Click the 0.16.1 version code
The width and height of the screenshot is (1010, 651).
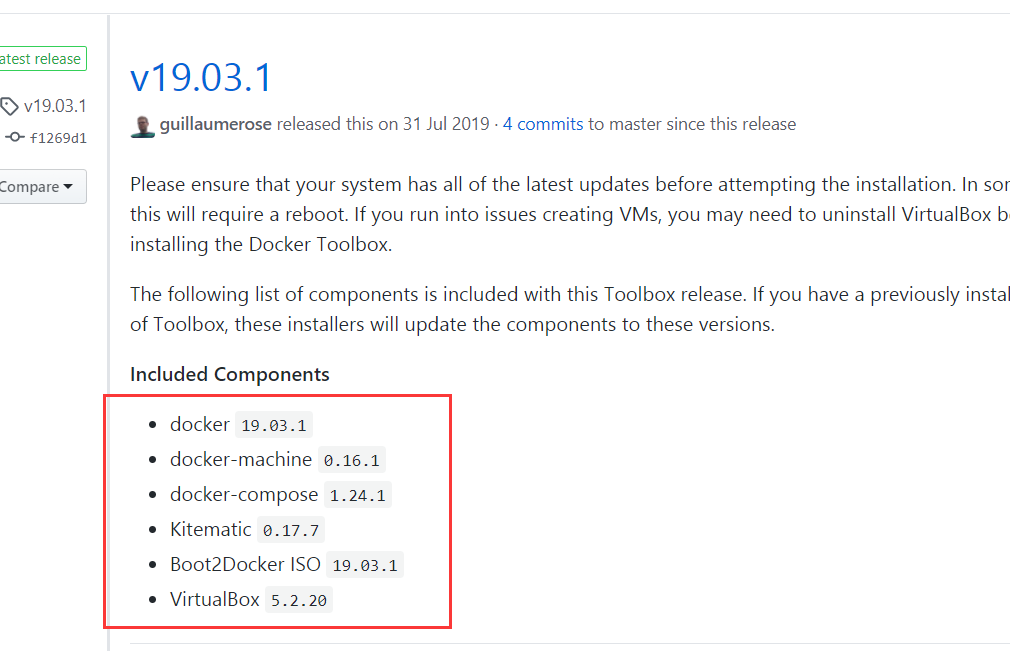352,461
